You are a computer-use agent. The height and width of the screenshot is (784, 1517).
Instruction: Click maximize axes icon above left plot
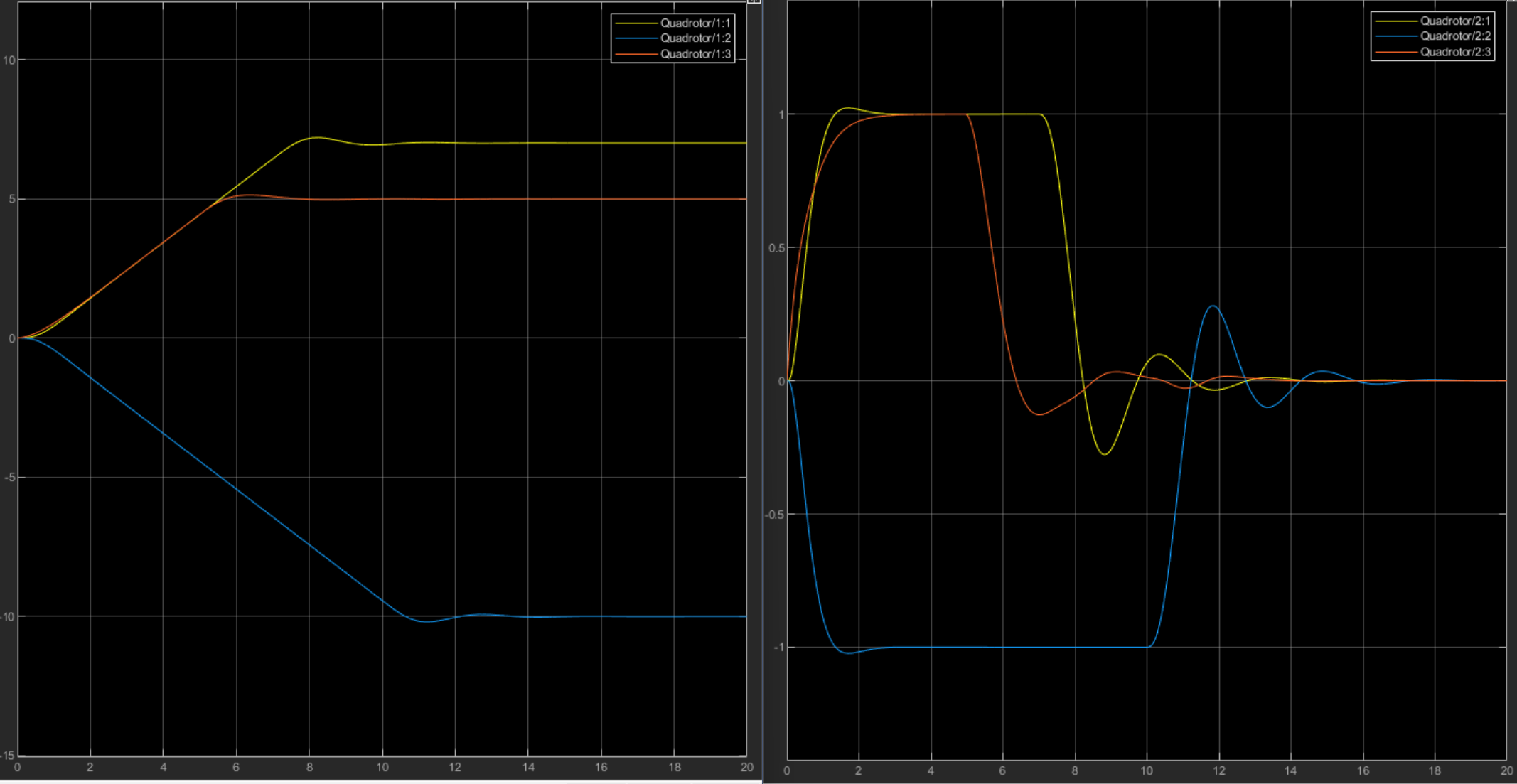pyautogui.click(x=754, y=2)
